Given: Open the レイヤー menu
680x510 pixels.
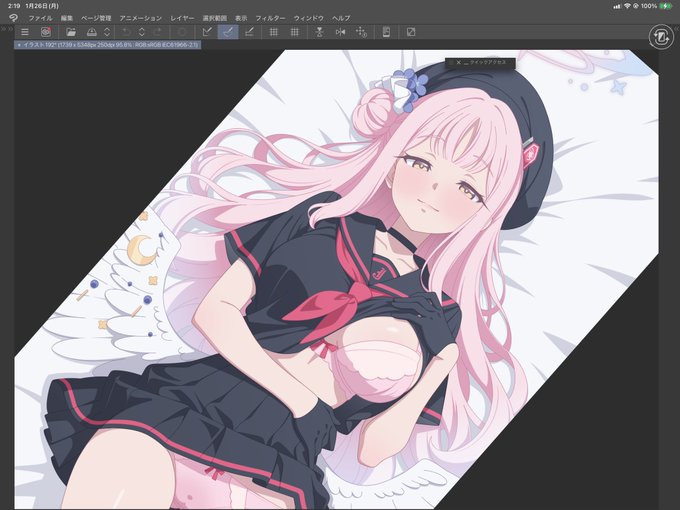Looking at the screenshot, I should [x=182, y=18].
